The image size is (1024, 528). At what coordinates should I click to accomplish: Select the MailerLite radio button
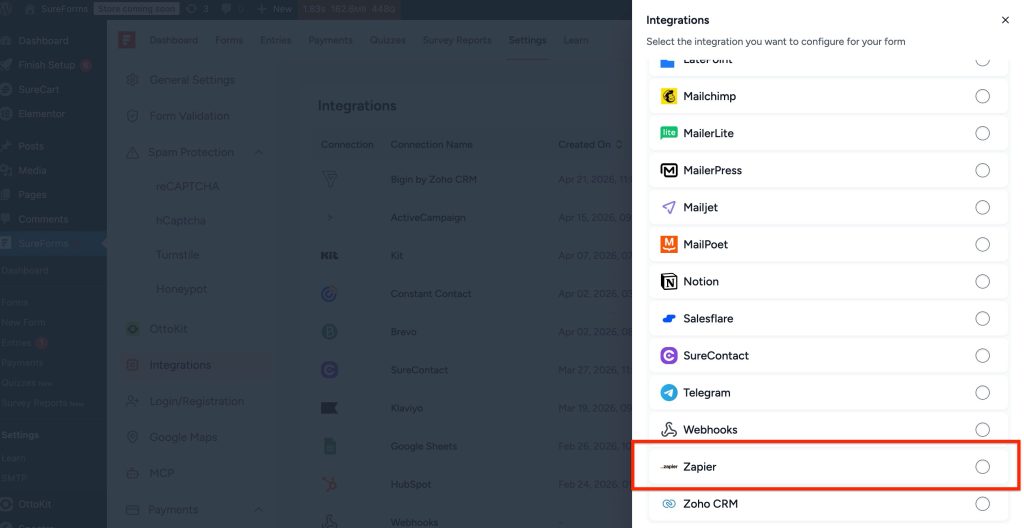982,133
